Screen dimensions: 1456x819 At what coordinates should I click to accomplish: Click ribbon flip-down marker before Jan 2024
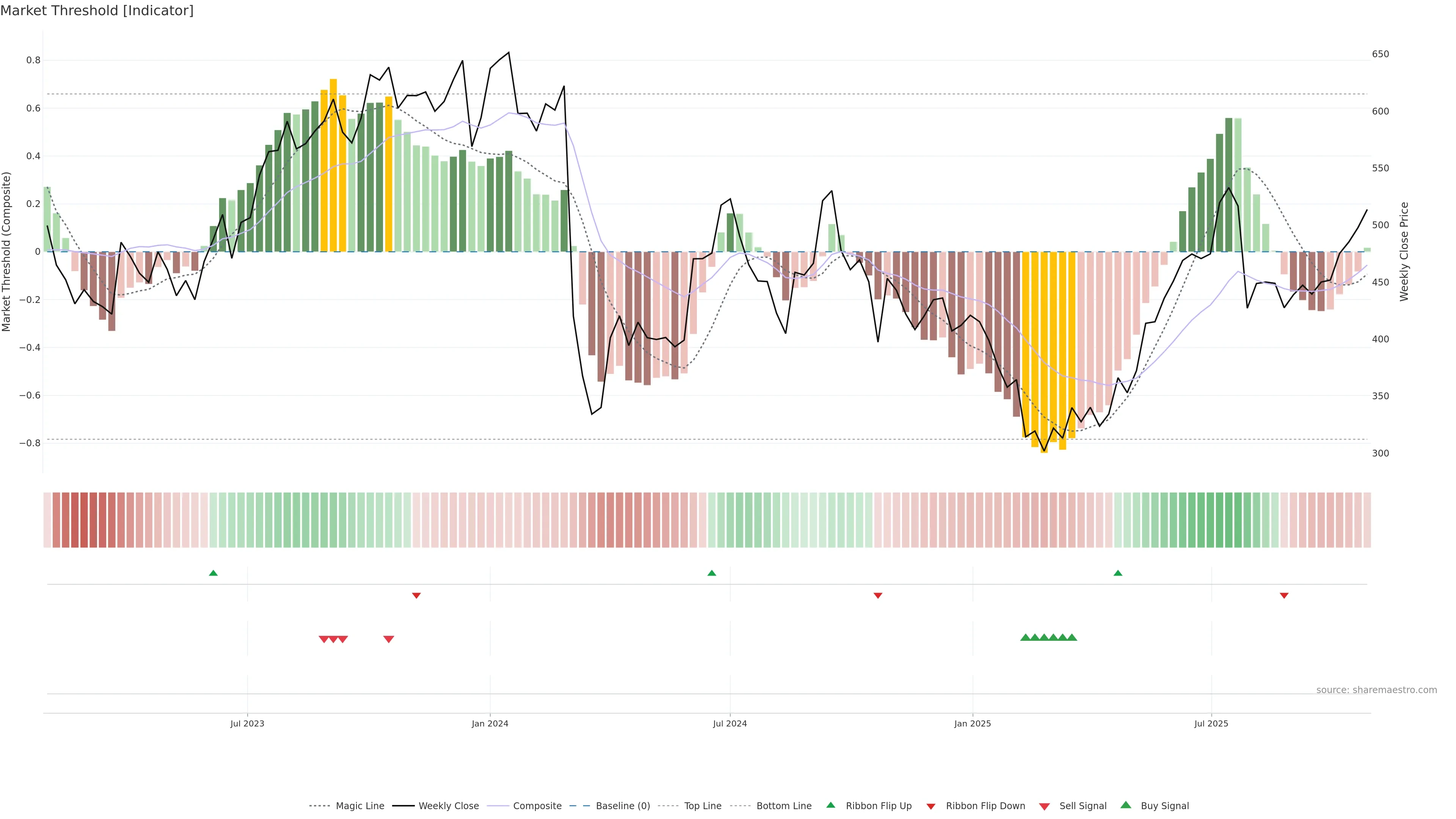(417, 595)
